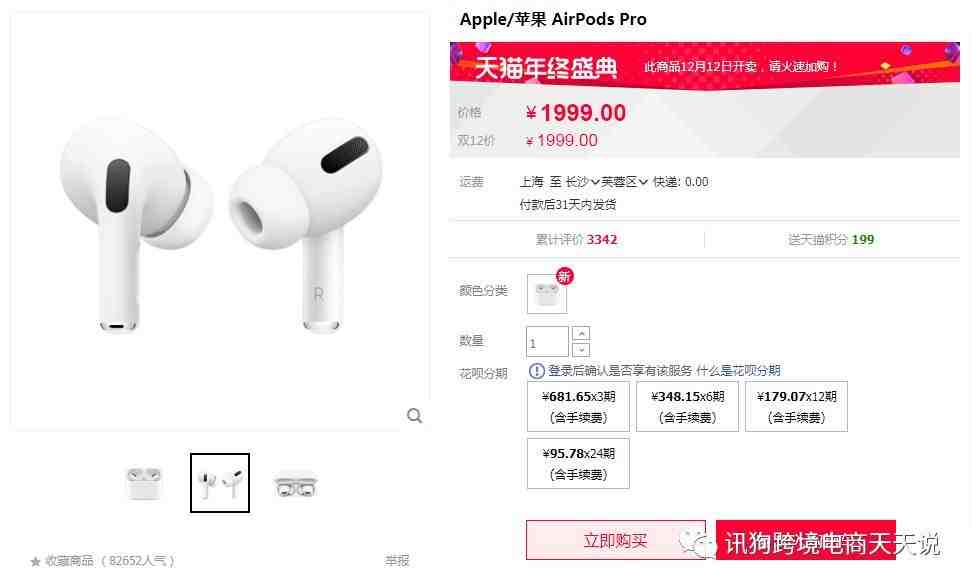Increase quantity with the up arrow

point(581,333)
